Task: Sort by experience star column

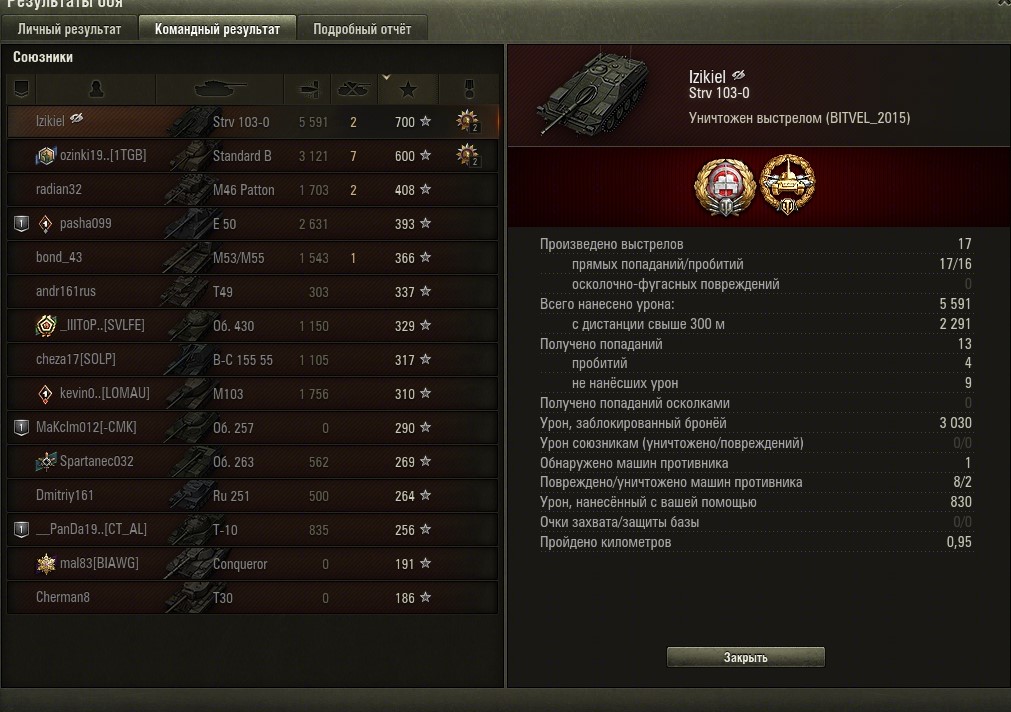Action: coord(407,89)
